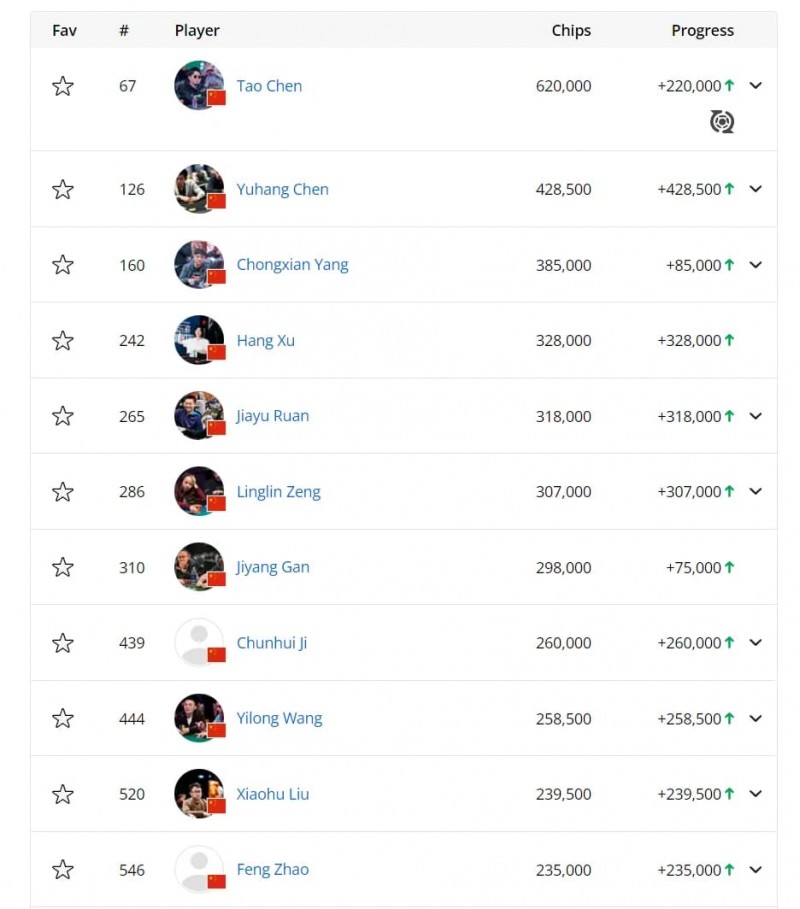This screenshot has width=800, height=909.
Task: Toggle the favorite star for Linglin Zeng
Action: pos(62,491)
